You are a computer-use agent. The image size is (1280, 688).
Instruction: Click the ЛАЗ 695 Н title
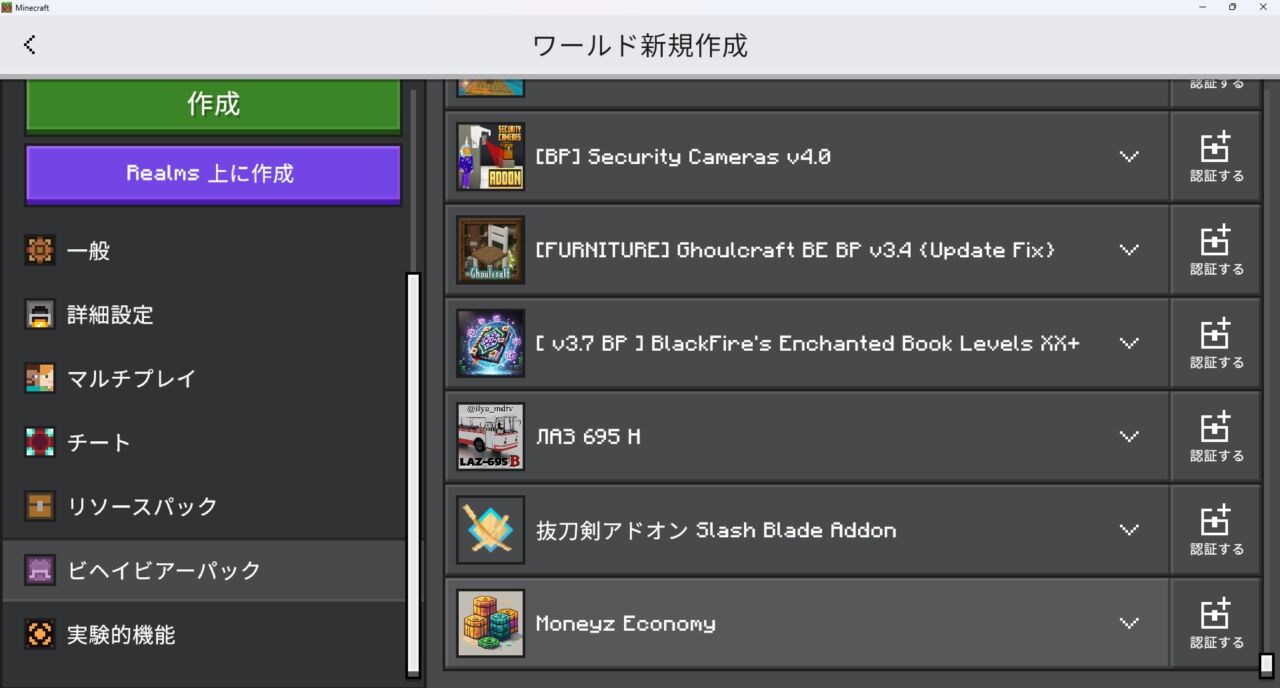588,437
